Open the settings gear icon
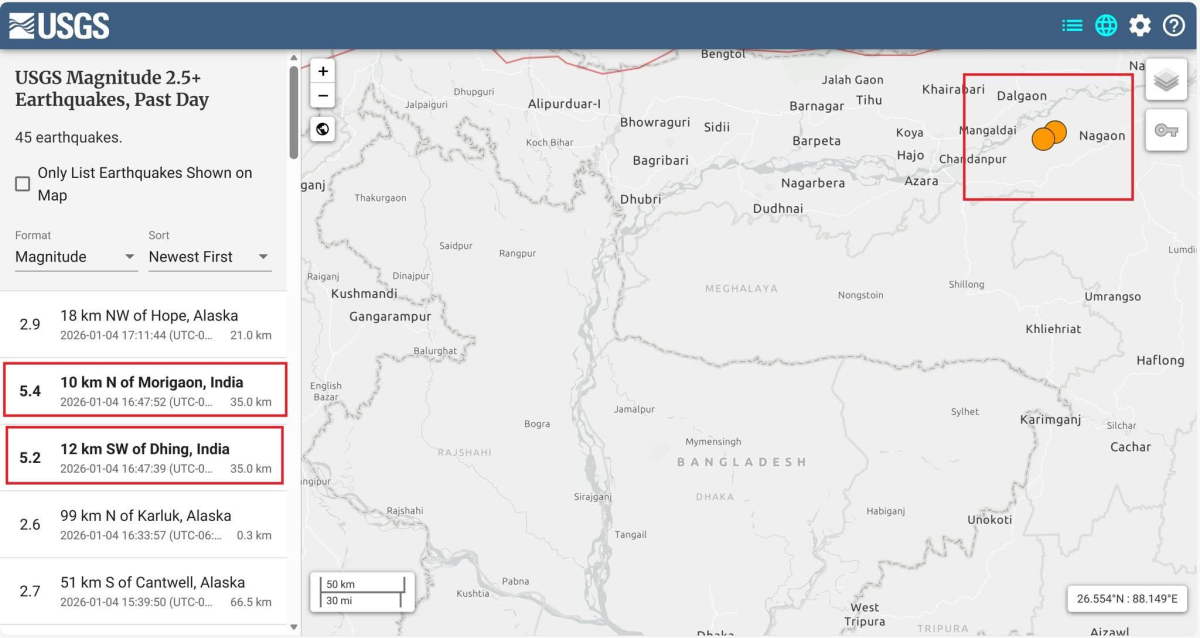 pos(1140,25)
